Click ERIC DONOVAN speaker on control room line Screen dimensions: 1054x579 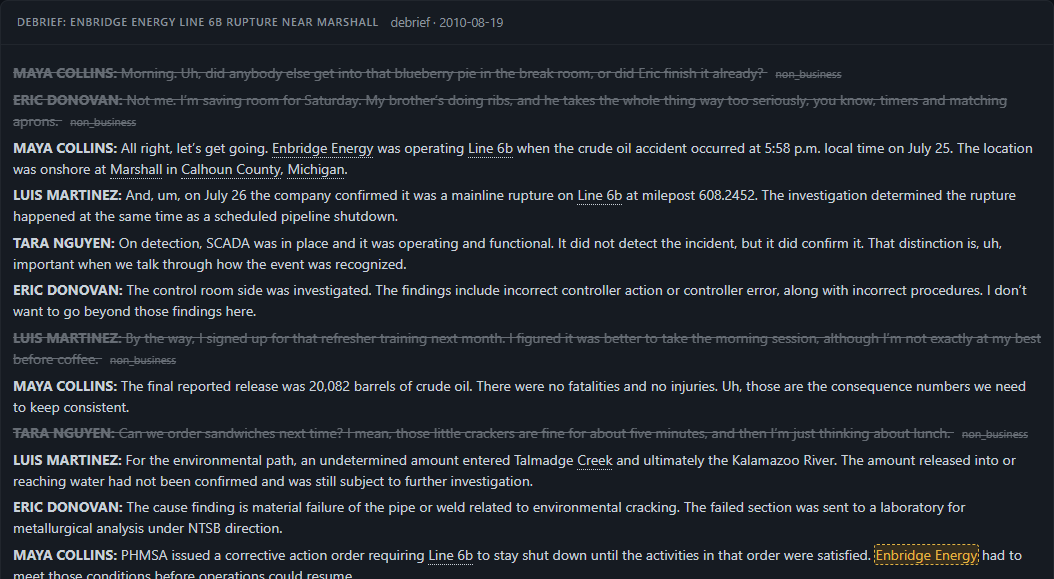tap(68, 291)
